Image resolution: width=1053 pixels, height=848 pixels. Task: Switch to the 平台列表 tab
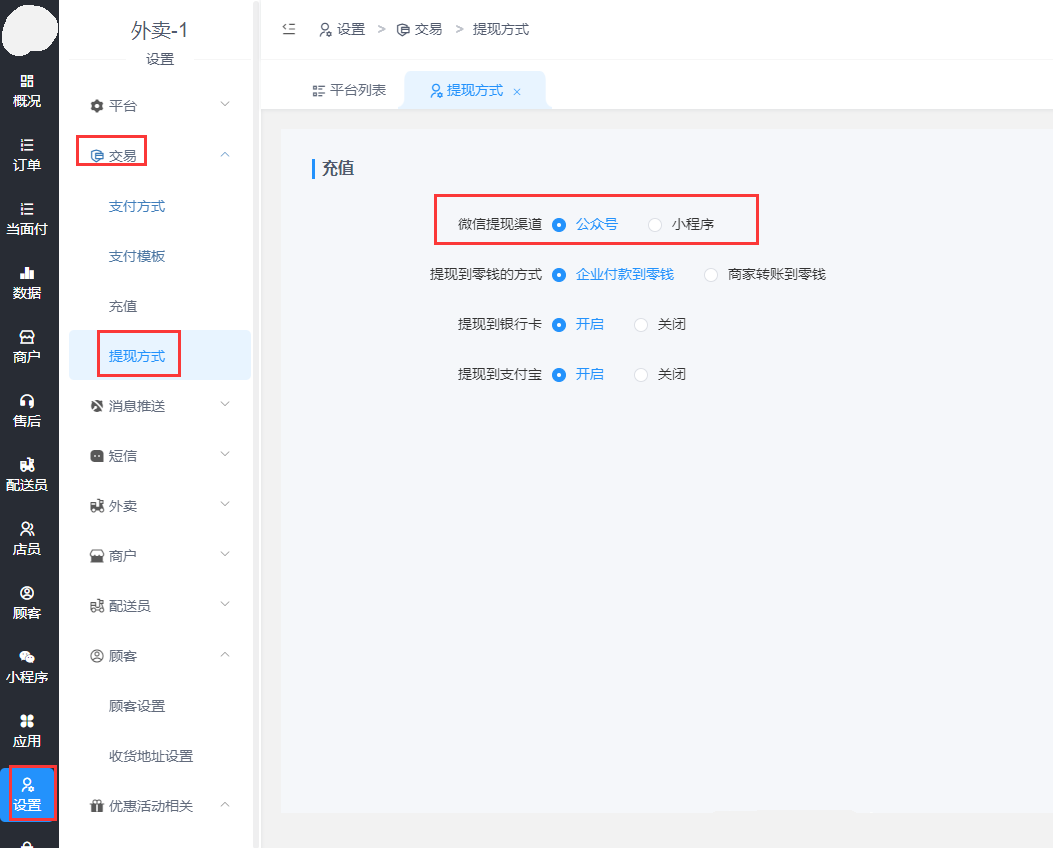coord(349,91)
